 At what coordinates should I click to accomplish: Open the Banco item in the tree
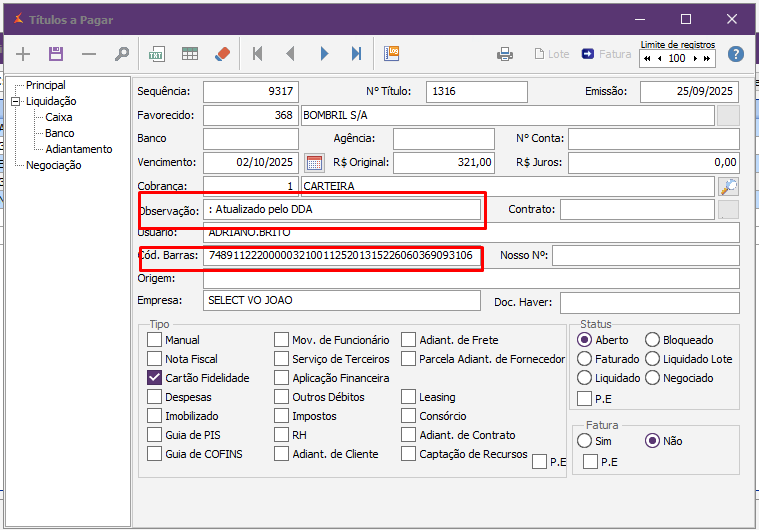tap(59, 133)
